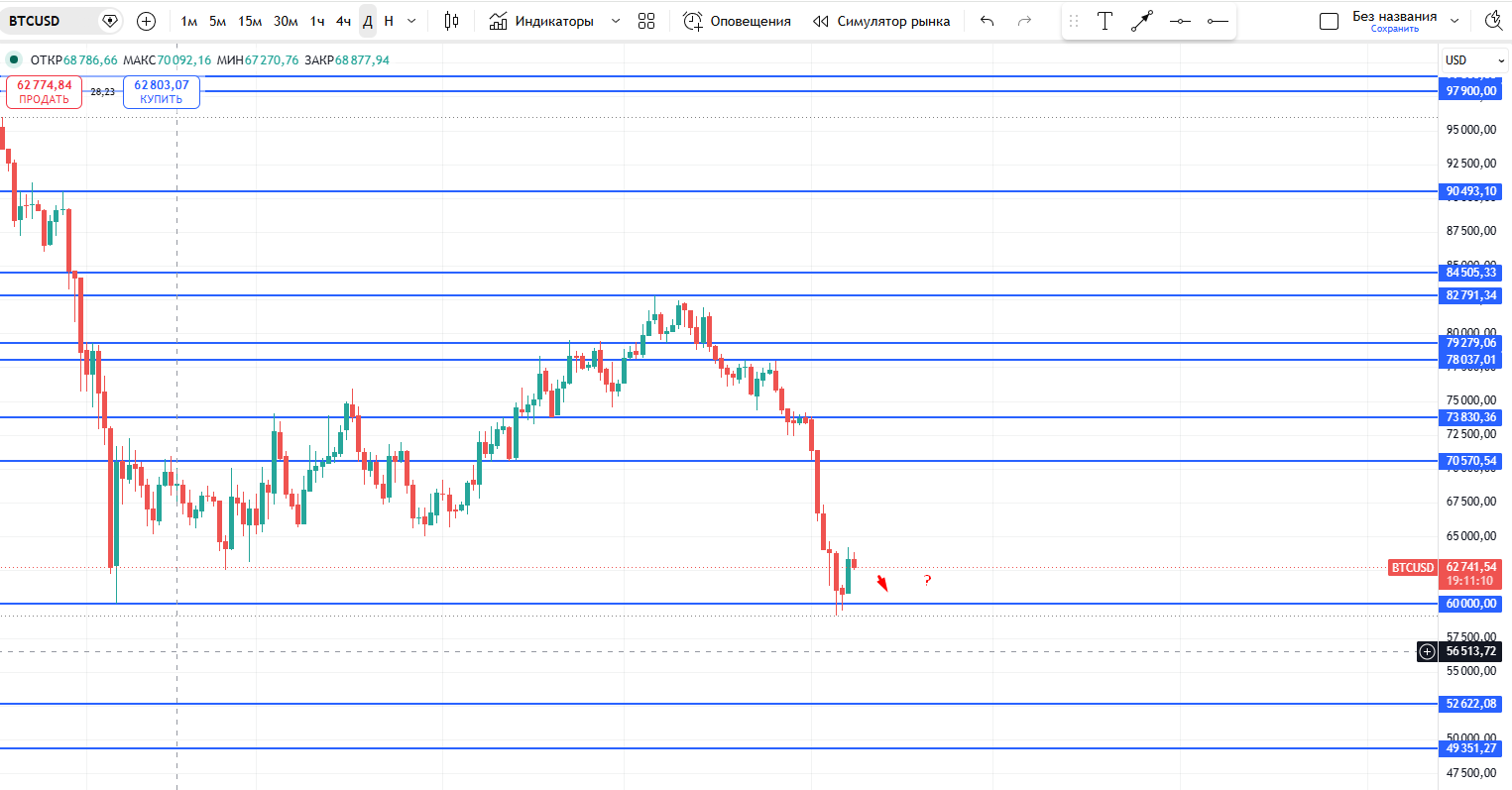Select the 82791,34 line label

click(1471, 295)
